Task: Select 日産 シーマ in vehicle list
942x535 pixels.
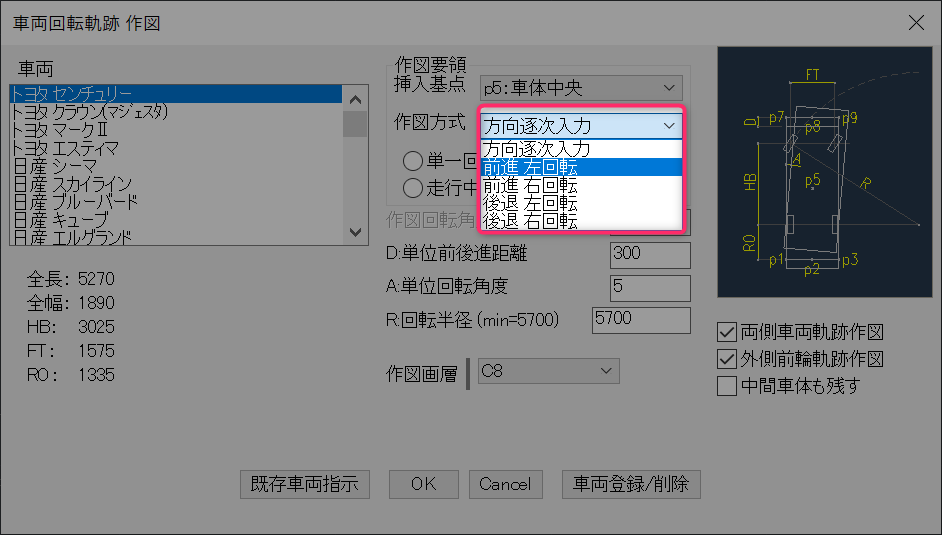Action: point(176,166)
